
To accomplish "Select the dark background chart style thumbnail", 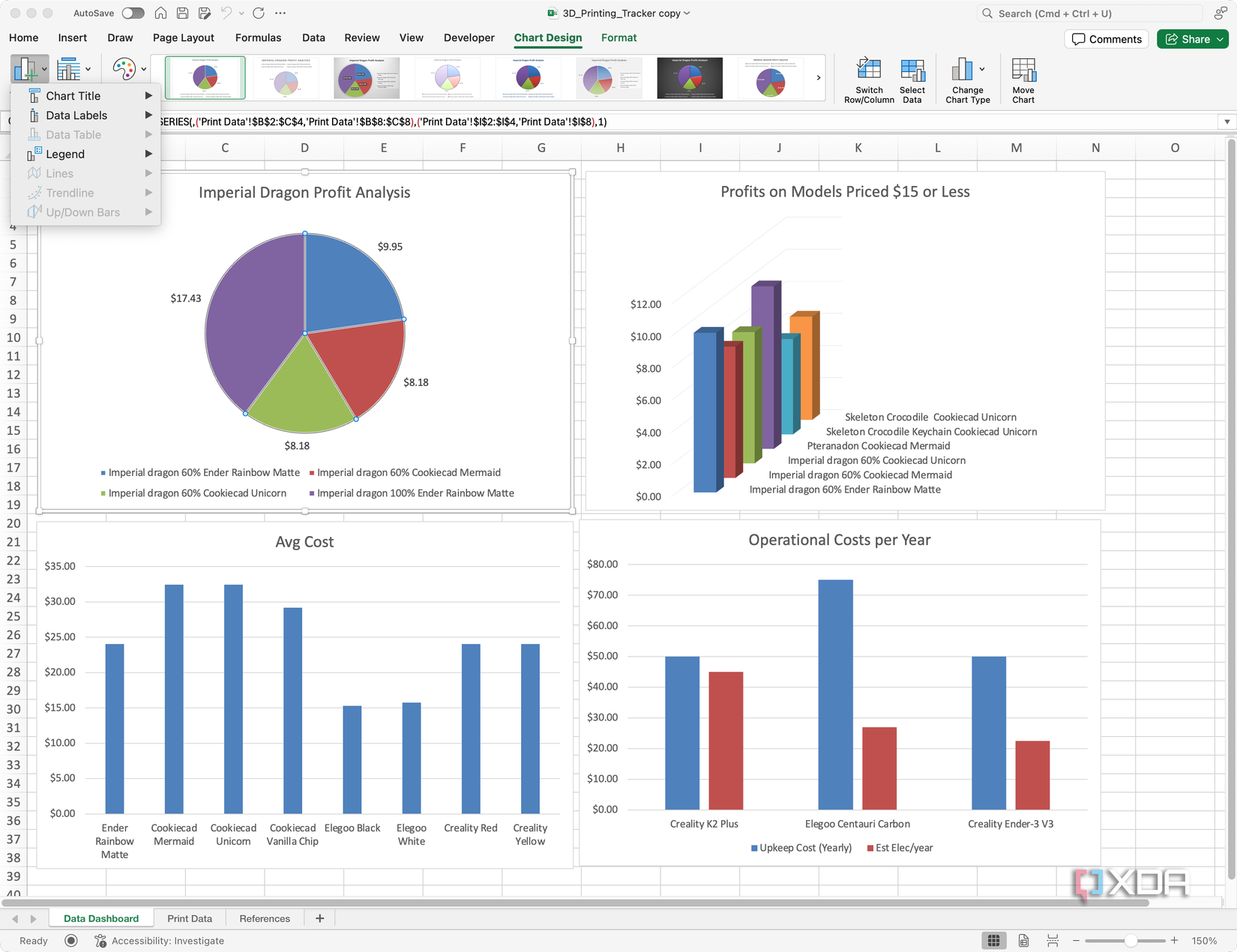I will (x=690, y=78).
